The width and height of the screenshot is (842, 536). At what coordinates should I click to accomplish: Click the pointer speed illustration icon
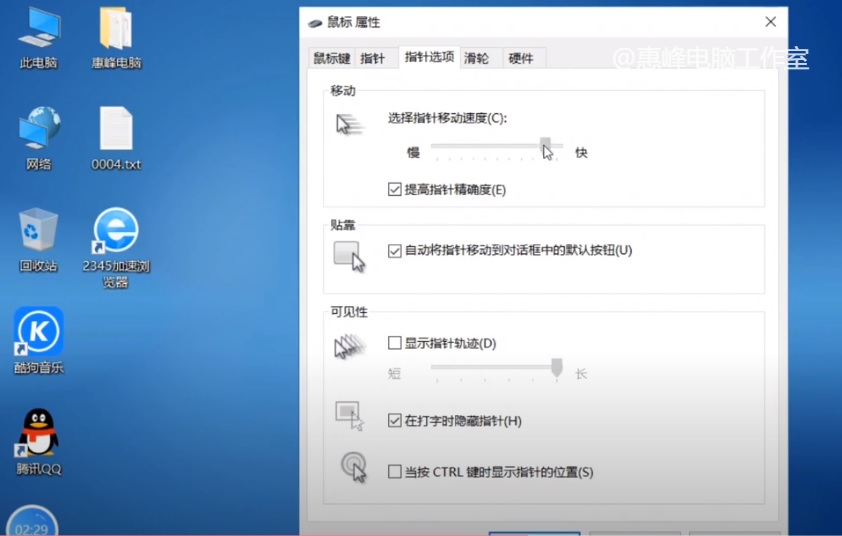(350, 125)
